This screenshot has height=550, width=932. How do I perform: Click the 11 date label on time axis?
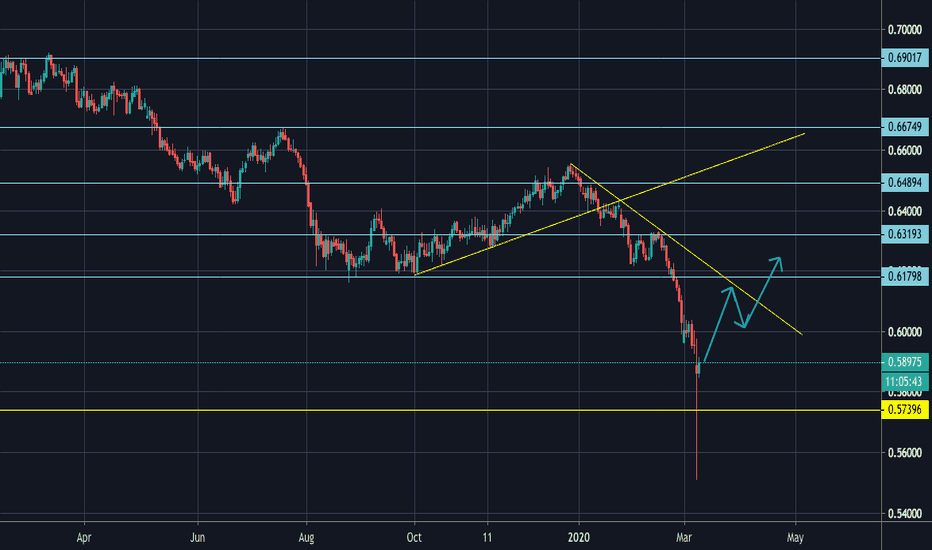[x=487, y=538]
